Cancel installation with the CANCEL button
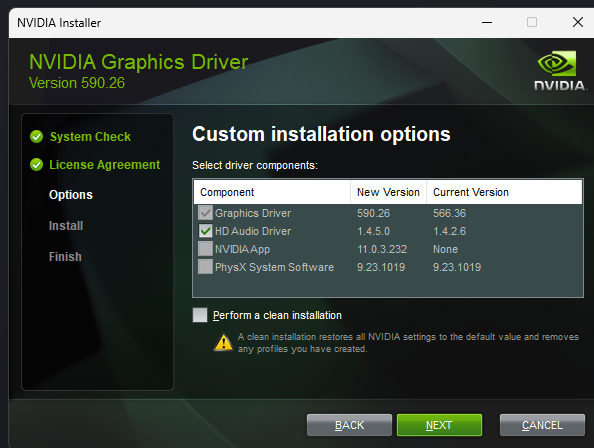594x448 pixels. 542,425
